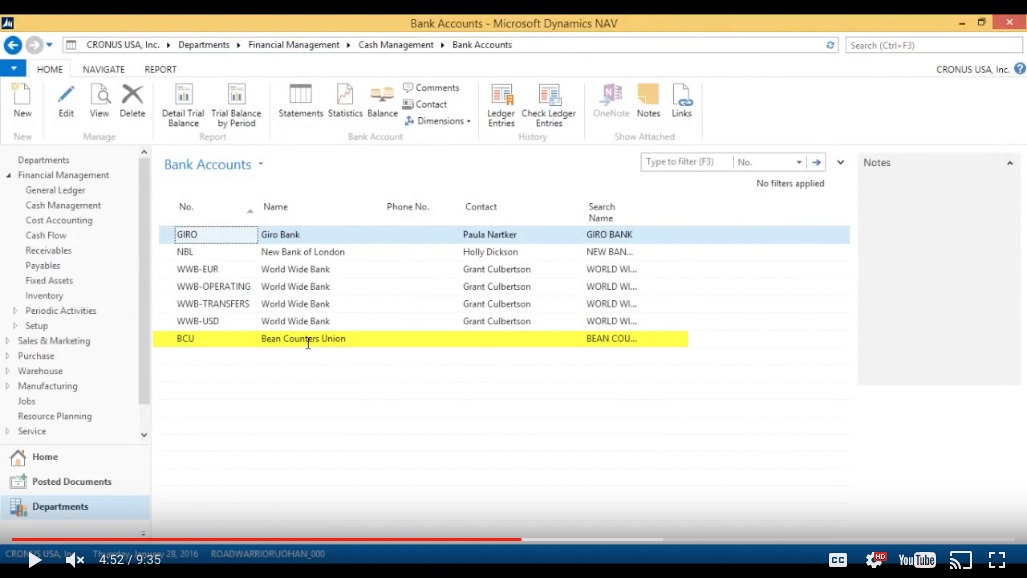1027x578 pixels.
Task: Open Fixed Assets in navigation tree
Action: click(x=49, y=280)
